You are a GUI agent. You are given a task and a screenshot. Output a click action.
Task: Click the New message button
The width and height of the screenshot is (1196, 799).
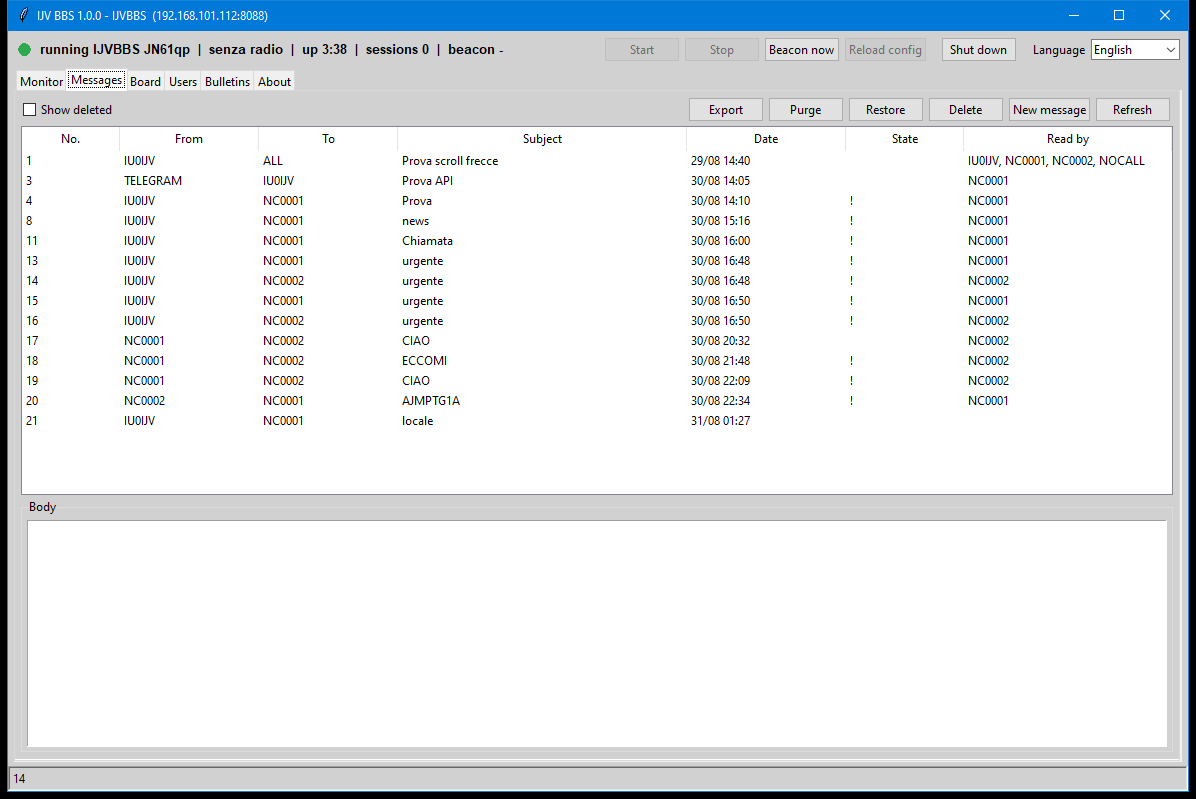click(x=1050, y=110)
